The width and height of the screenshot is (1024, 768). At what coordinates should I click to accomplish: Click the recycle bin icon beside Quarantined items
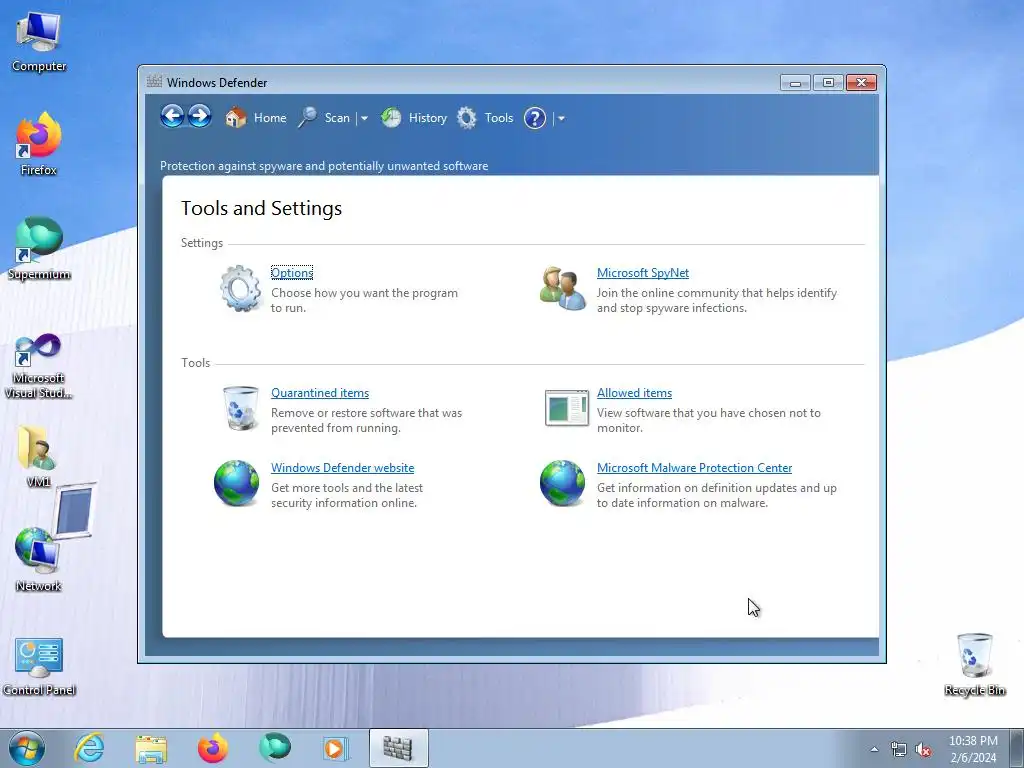(x=241, y=408)
